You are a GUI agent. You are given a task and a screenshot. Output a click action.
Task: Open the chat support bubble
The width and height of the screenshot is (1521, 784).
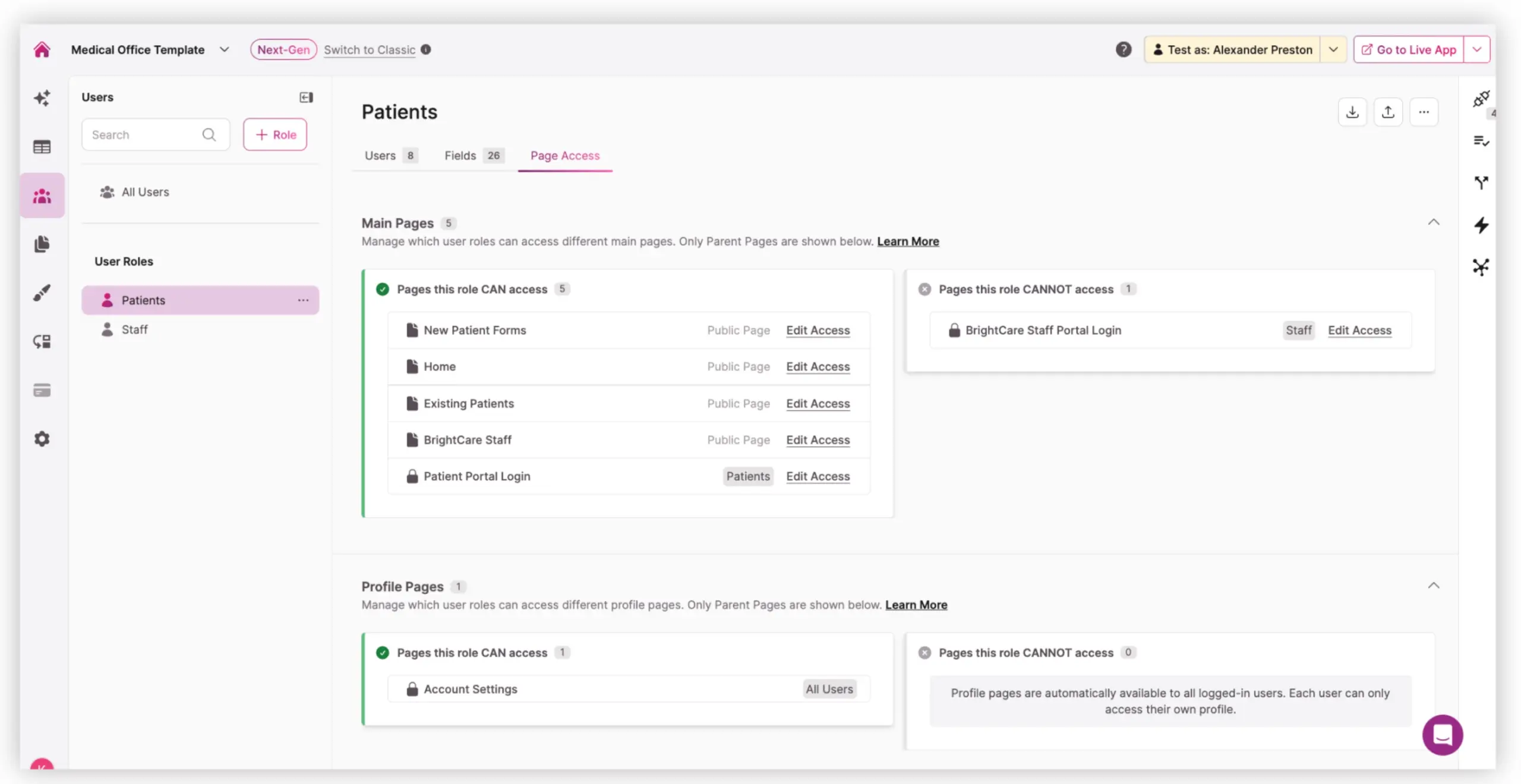[1442, 735]
